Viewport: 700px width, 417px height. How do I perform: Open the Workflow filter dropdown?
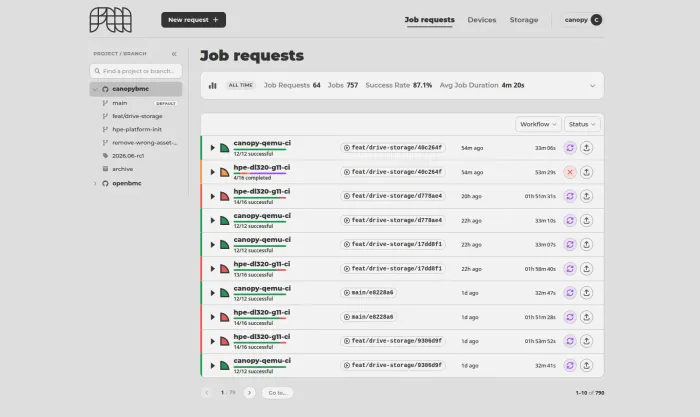pos(538,124)
